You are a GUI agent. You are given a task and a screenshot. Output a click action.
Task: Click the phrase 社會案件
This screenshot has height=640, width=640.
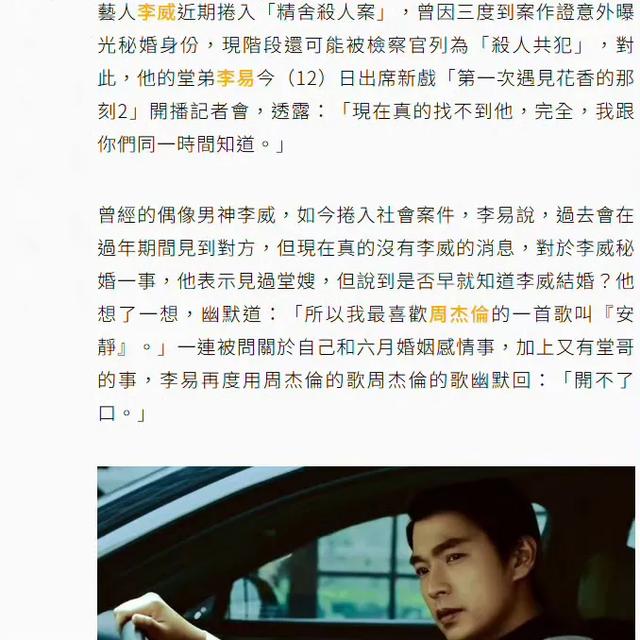(x=415, y=215)
